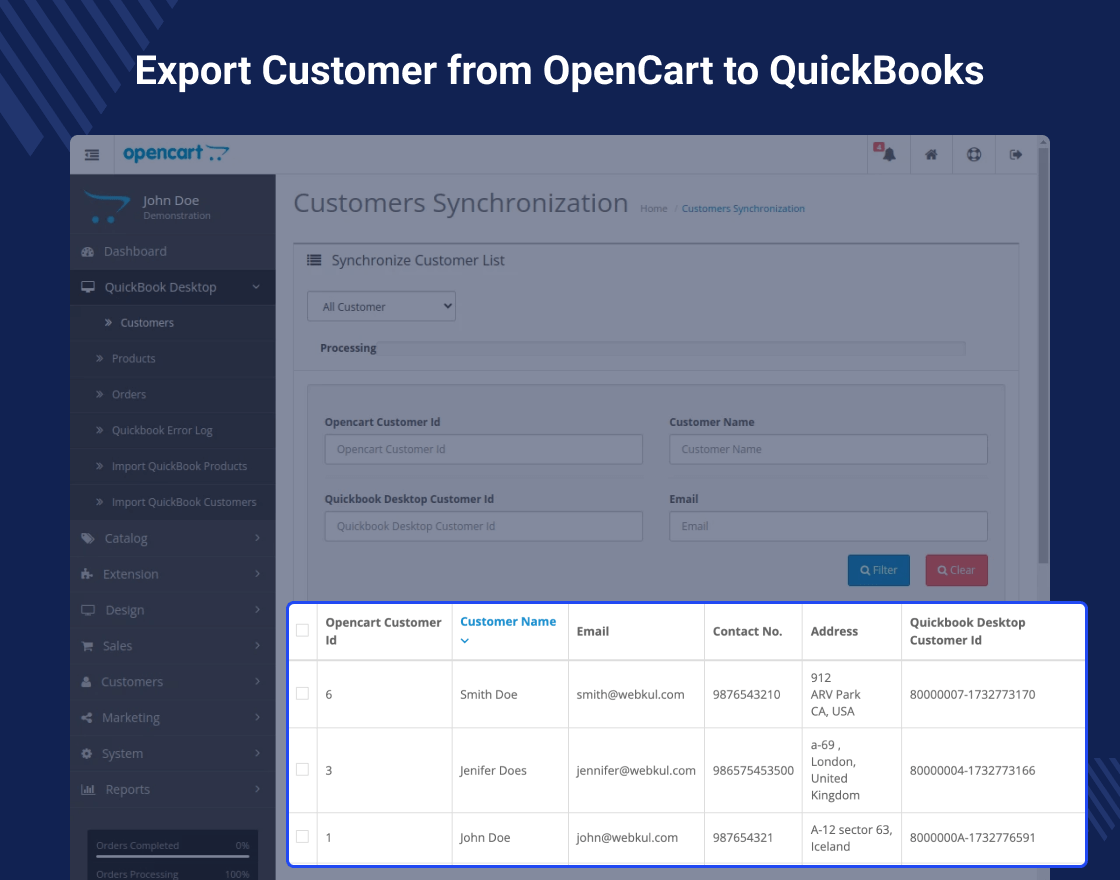Viewport: 1120px width, 880px height.
Task: Click the Design monitor icon
Action: (x=88, y=610)
